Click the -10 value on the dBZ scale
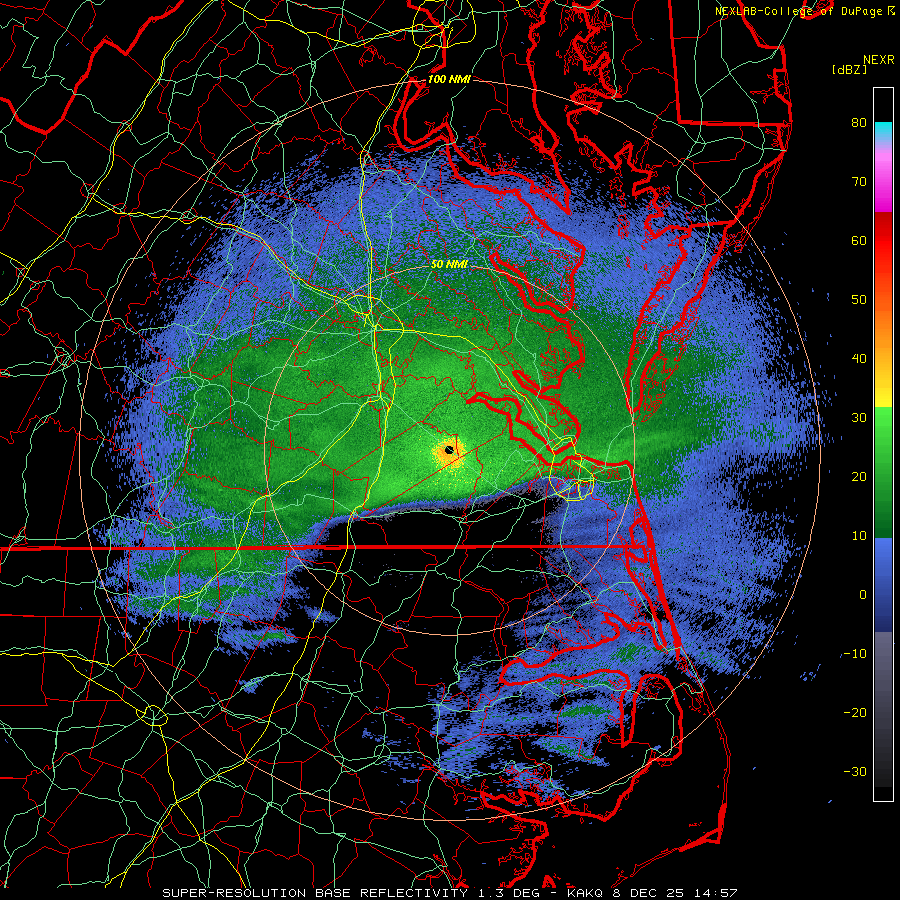900x900 pixels. pyautogui.click(x=855, y=654)
